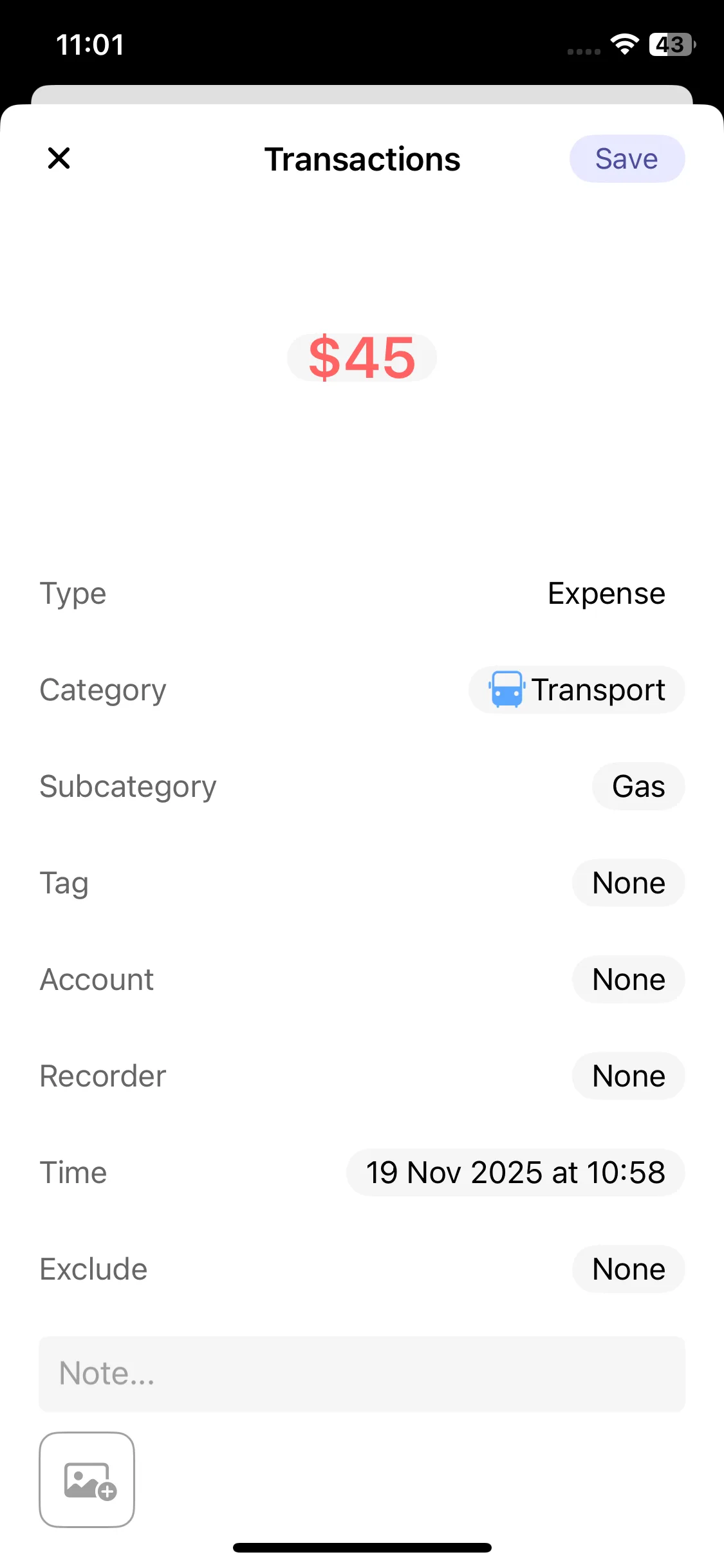Change the Gas subcategory
This screenshot has height=1568, width=724.
pyautogui.click(x=638, y=787)
